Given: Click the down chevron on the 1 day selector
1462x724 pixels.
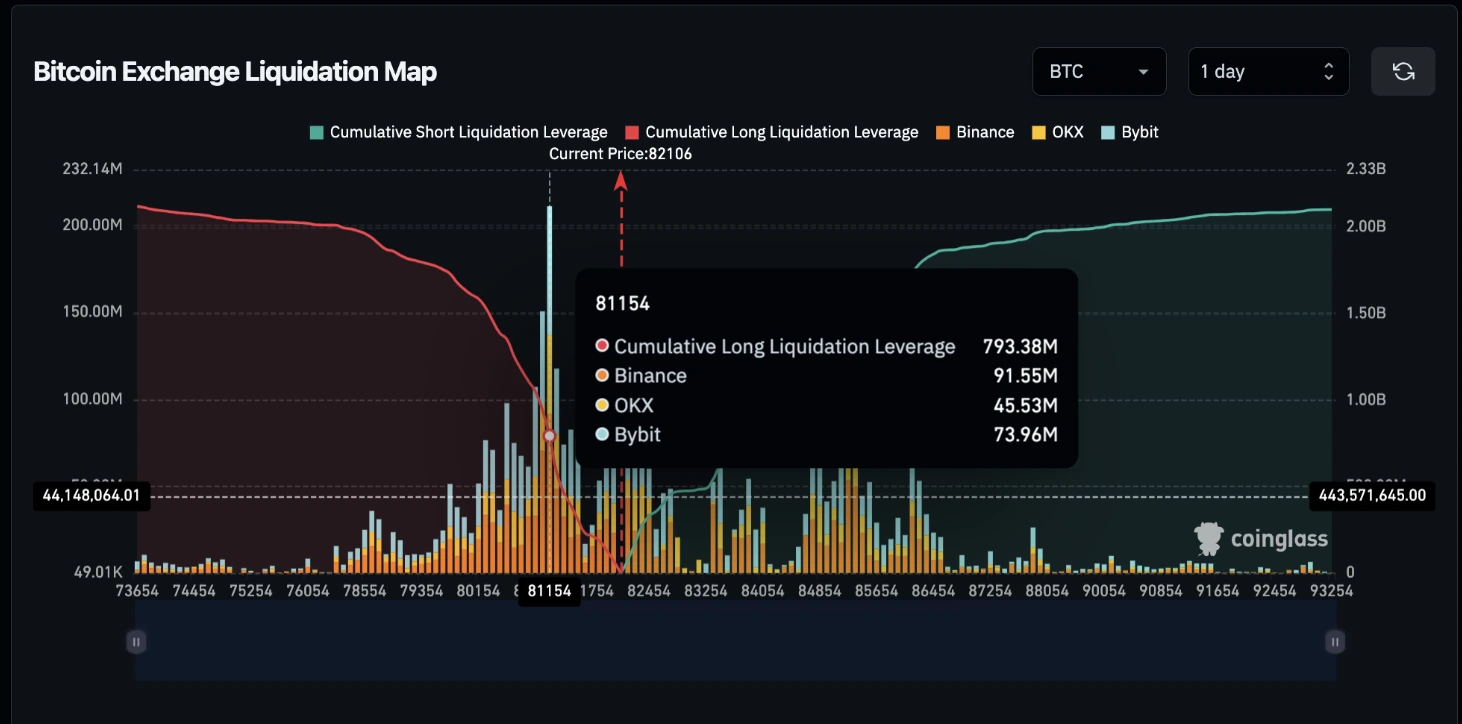Looking at the screenshot, I should [x=1328, y=77].
